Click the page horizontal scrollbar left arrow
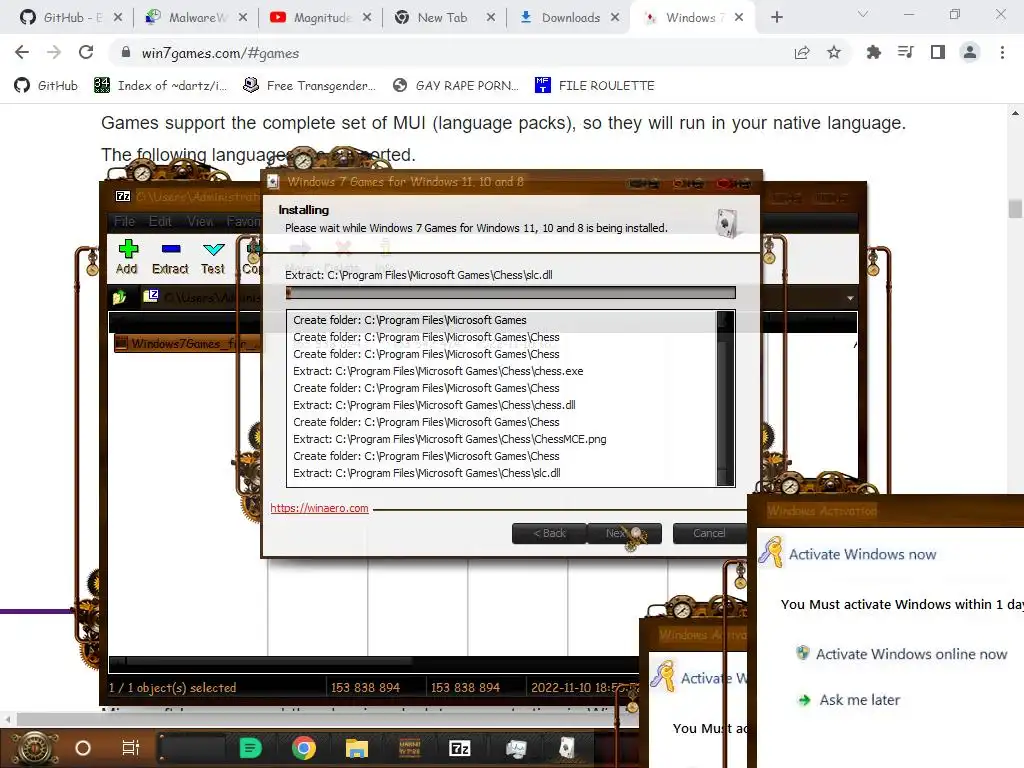Screen dimensions: 1024x768 [8, 719]
